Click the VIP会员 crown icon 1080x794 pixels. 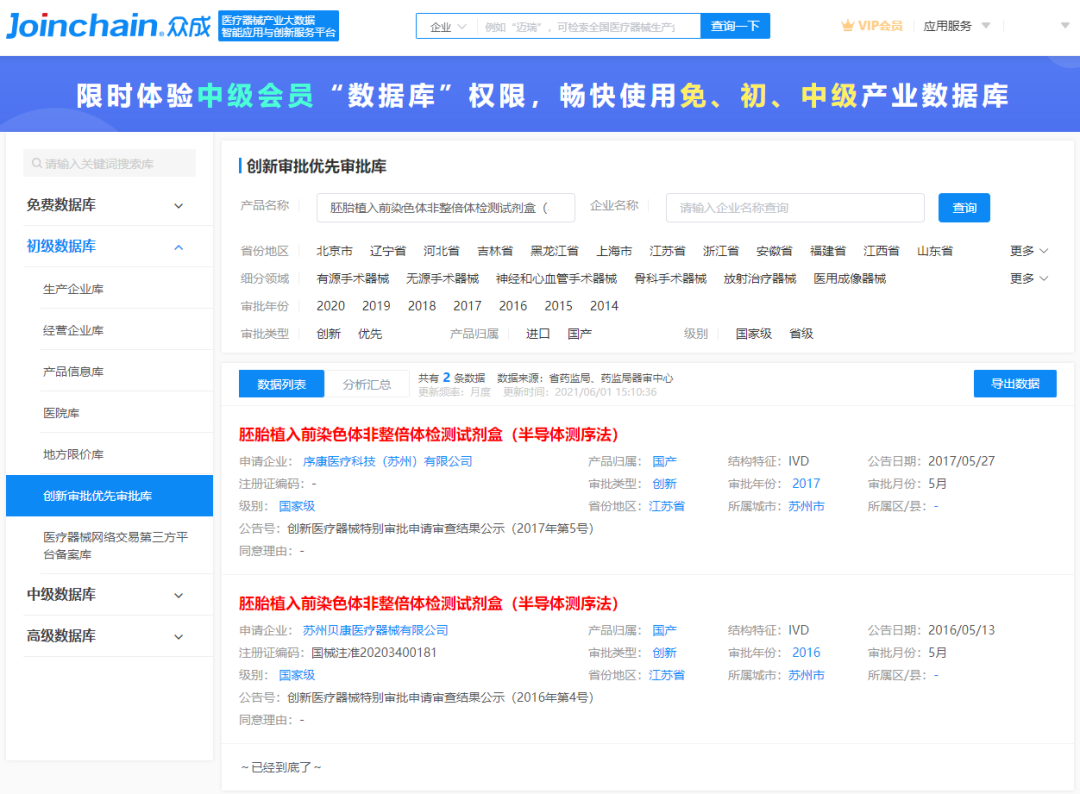click(848, 26)
